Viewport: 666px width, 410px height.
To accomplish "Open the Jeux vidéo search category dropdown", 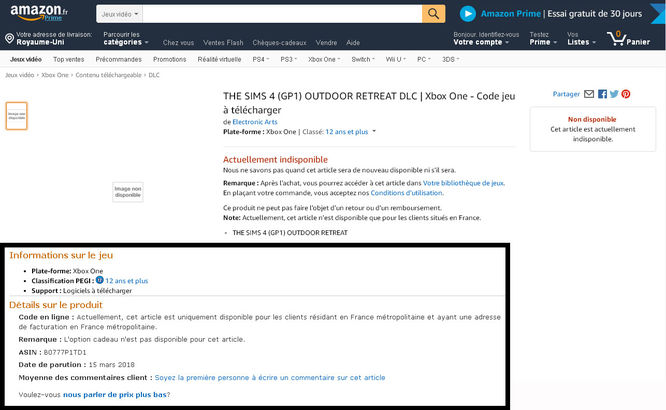I will (x=119, y=14).
